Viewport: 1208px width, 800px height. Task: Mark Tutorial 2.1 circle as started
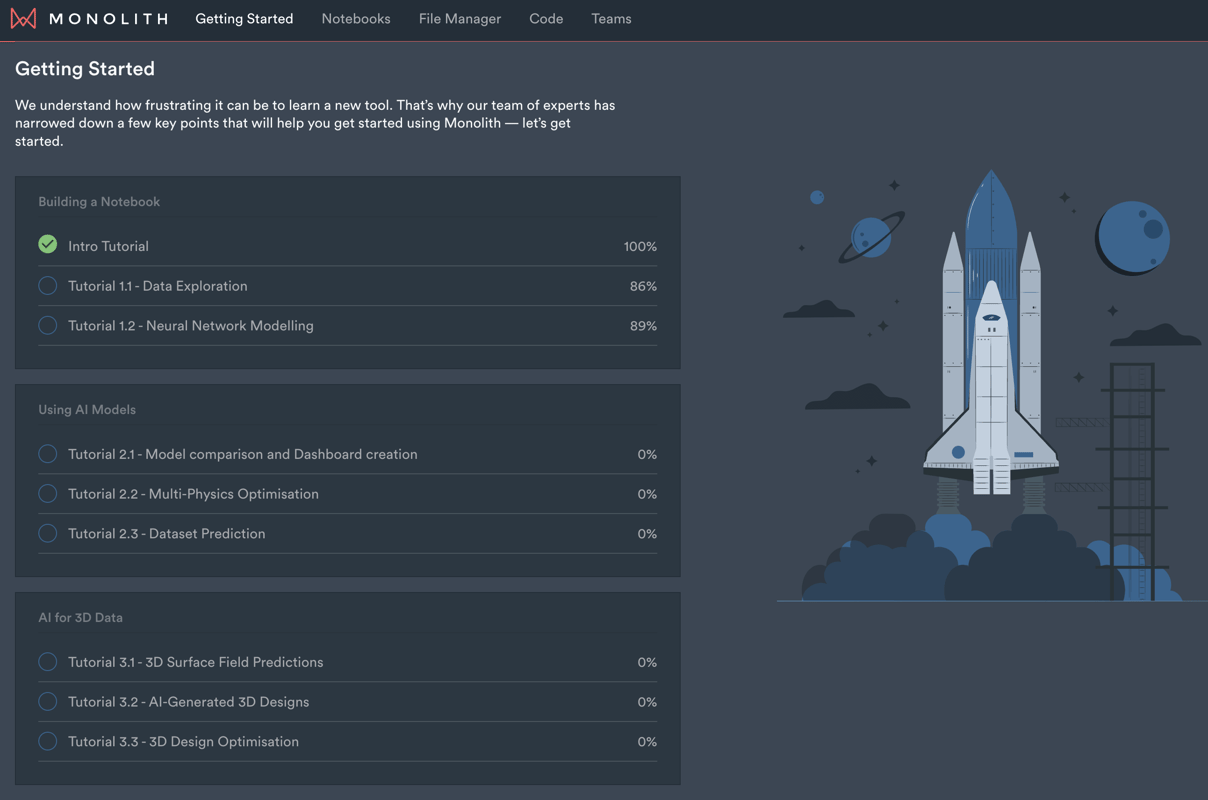click(47, 453)
